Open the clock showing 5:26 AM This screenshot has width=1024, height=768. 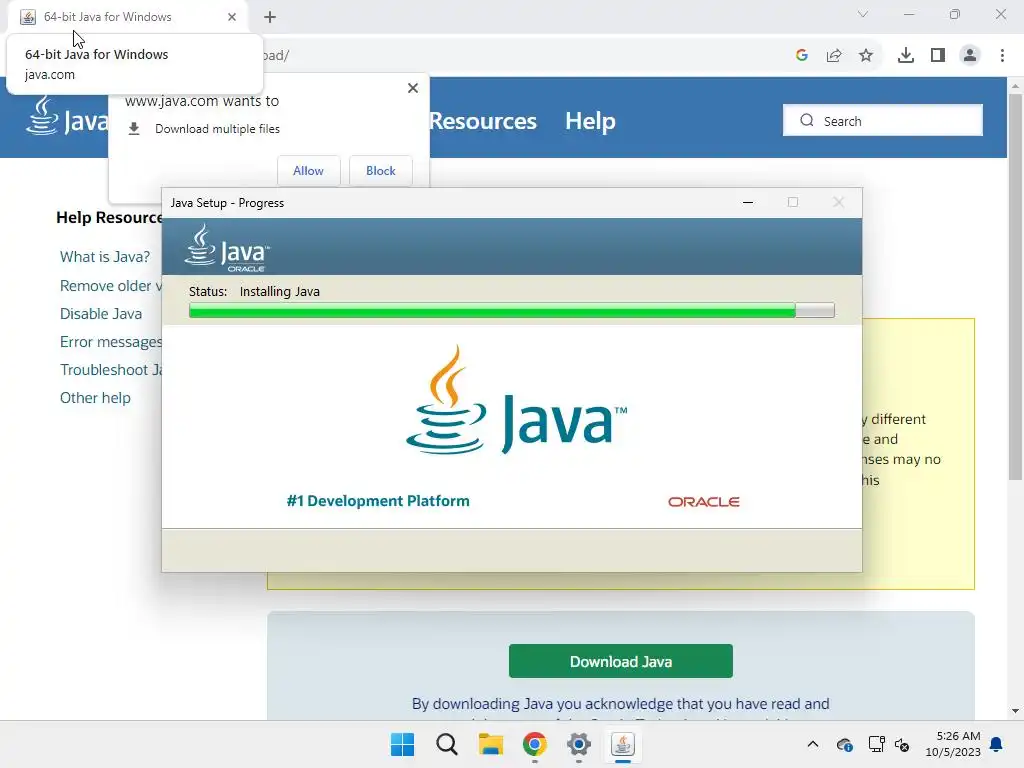(x=953, y=744)
